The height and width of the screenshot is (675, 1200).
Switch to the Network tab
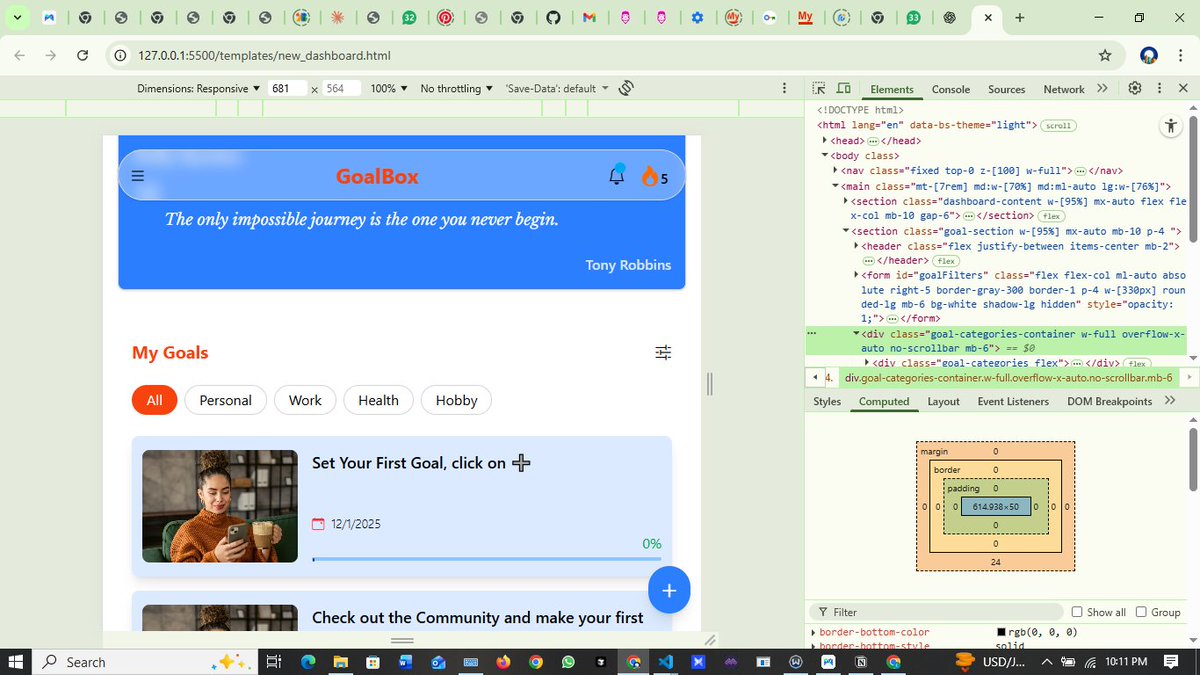[1064, 89]
